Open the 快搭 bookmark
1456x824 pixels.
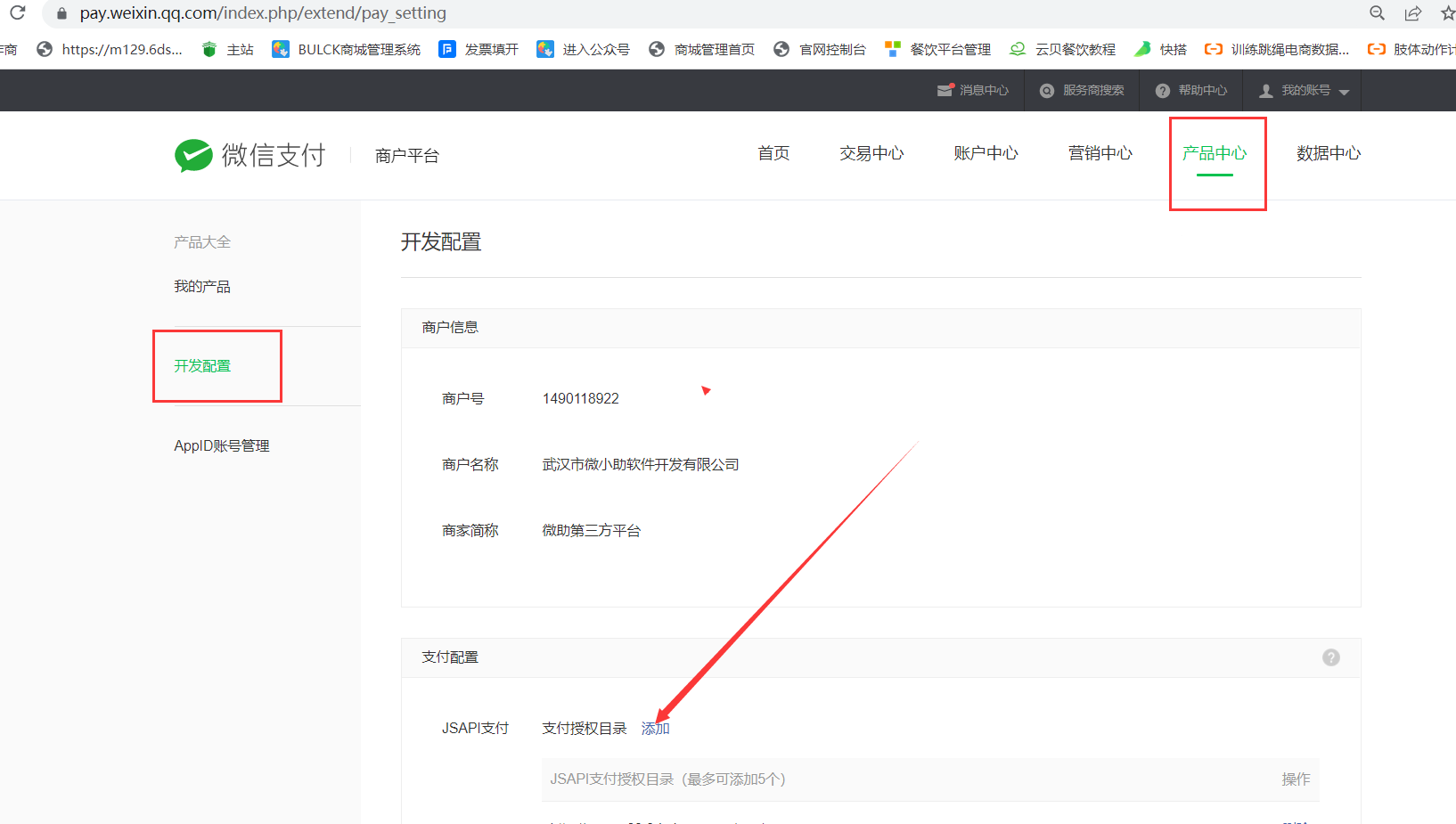[1160, 49]
